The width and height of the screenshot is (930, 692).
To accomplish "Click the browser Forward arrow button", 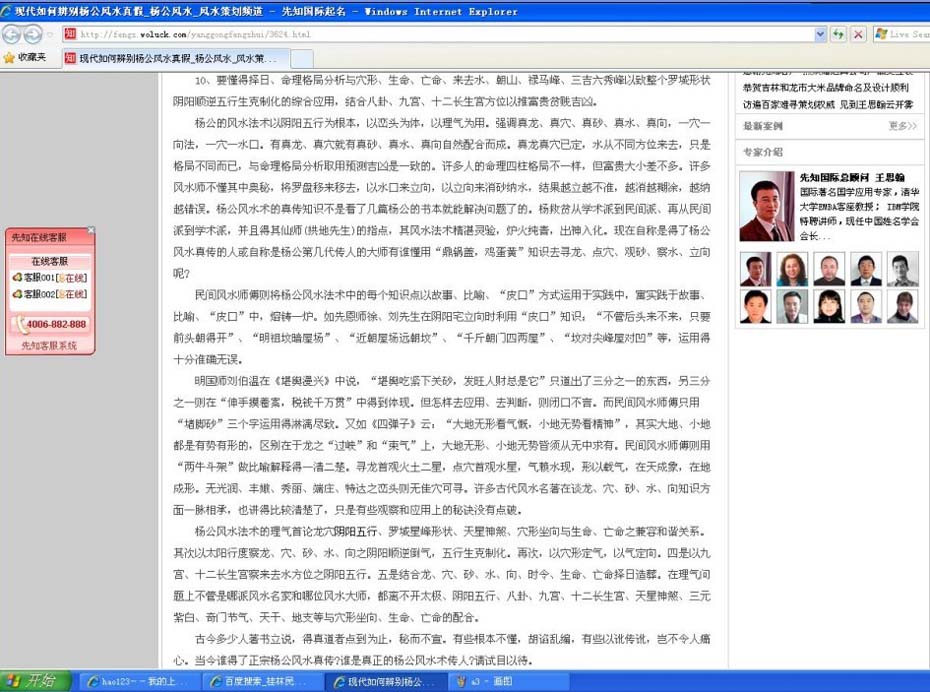I will [33, 34].
